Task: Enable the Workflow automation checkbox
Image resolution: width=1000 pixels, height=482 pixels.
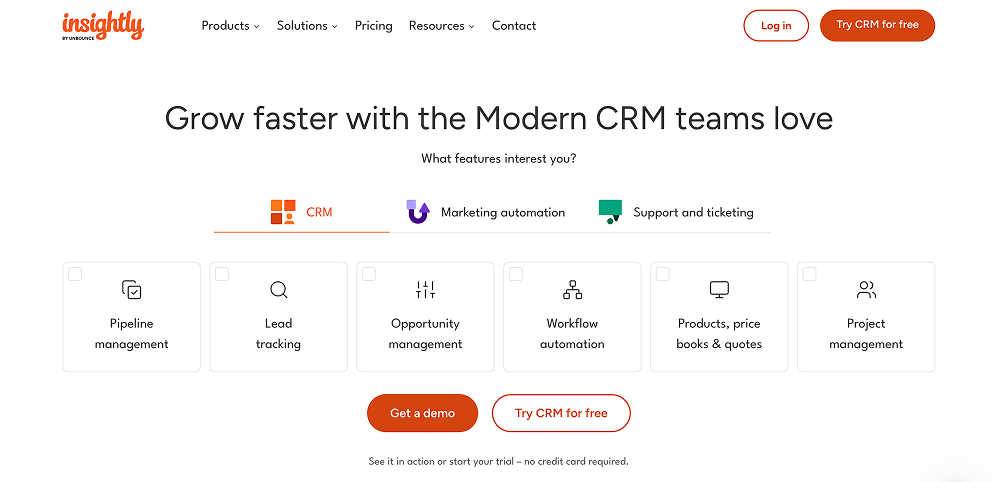Action: point(516,274)
